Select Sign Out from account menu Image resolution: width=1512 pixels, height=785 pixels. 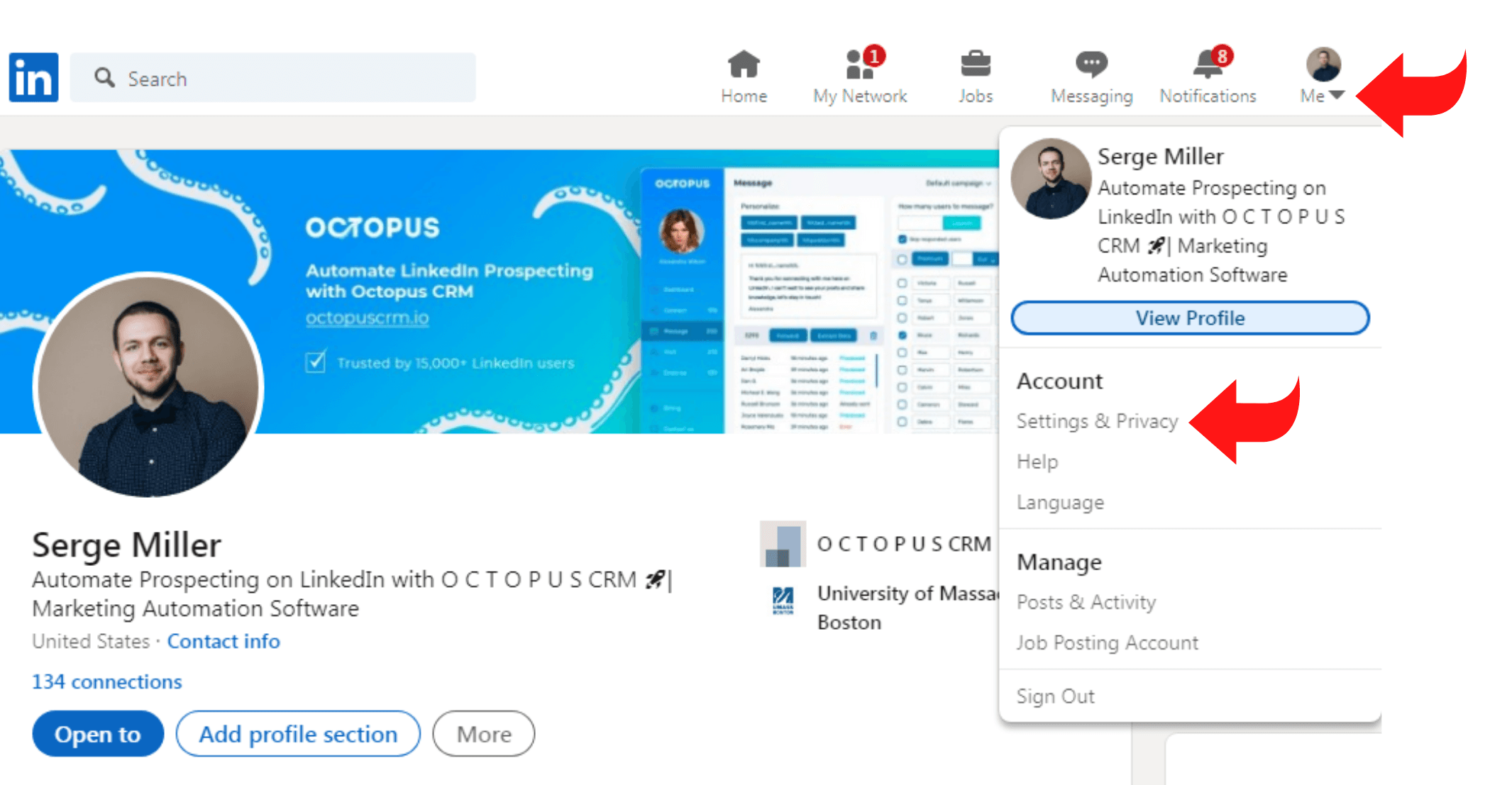pyautogui.click(x=1057, y=694)
